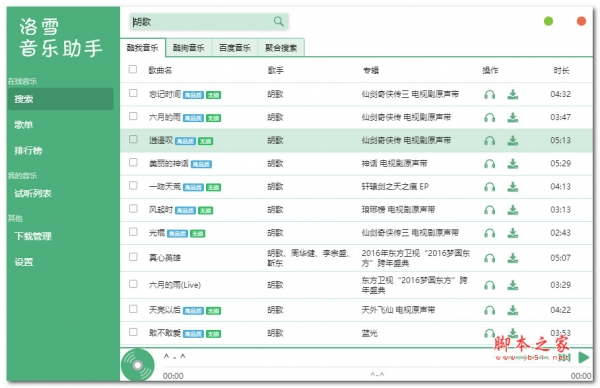Open the 百度音乐 tab
The width and height of the screenshot is (600, 388).
(x=235, y=48)
